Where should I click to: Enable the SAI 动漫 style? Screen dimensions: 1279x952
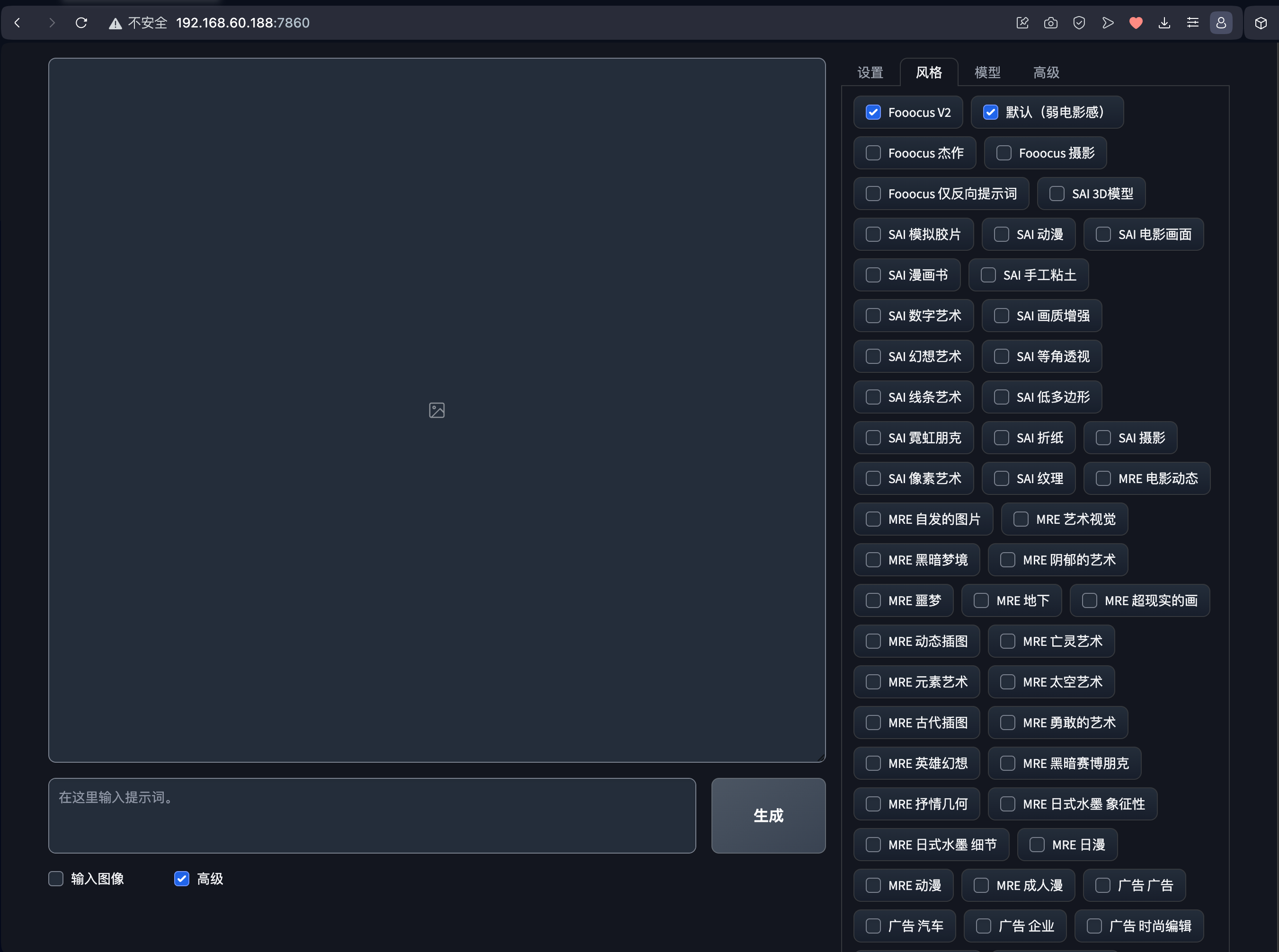[x=1002, y=234]
